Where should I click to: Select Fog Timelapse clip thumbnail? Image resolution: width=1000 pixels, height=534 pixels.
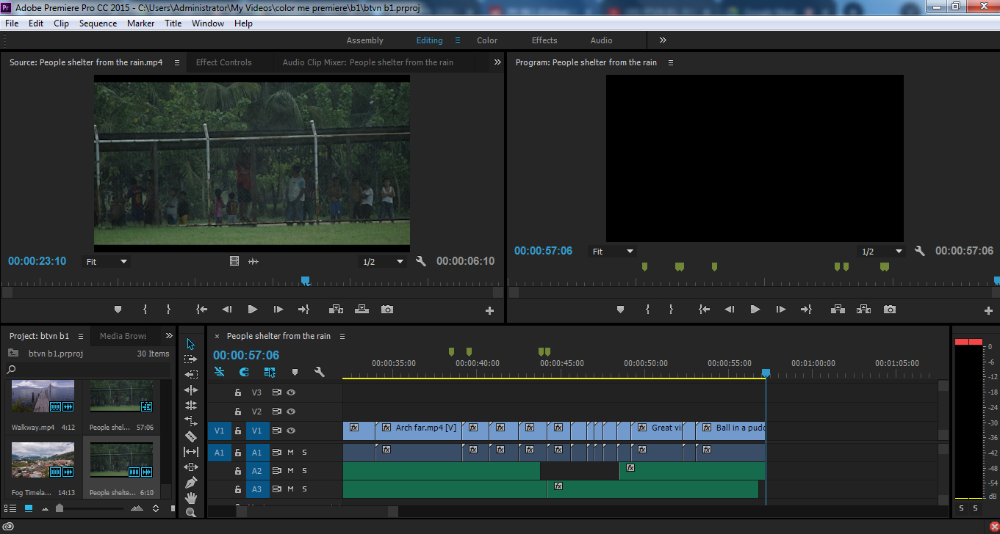[x=43, y=460]
